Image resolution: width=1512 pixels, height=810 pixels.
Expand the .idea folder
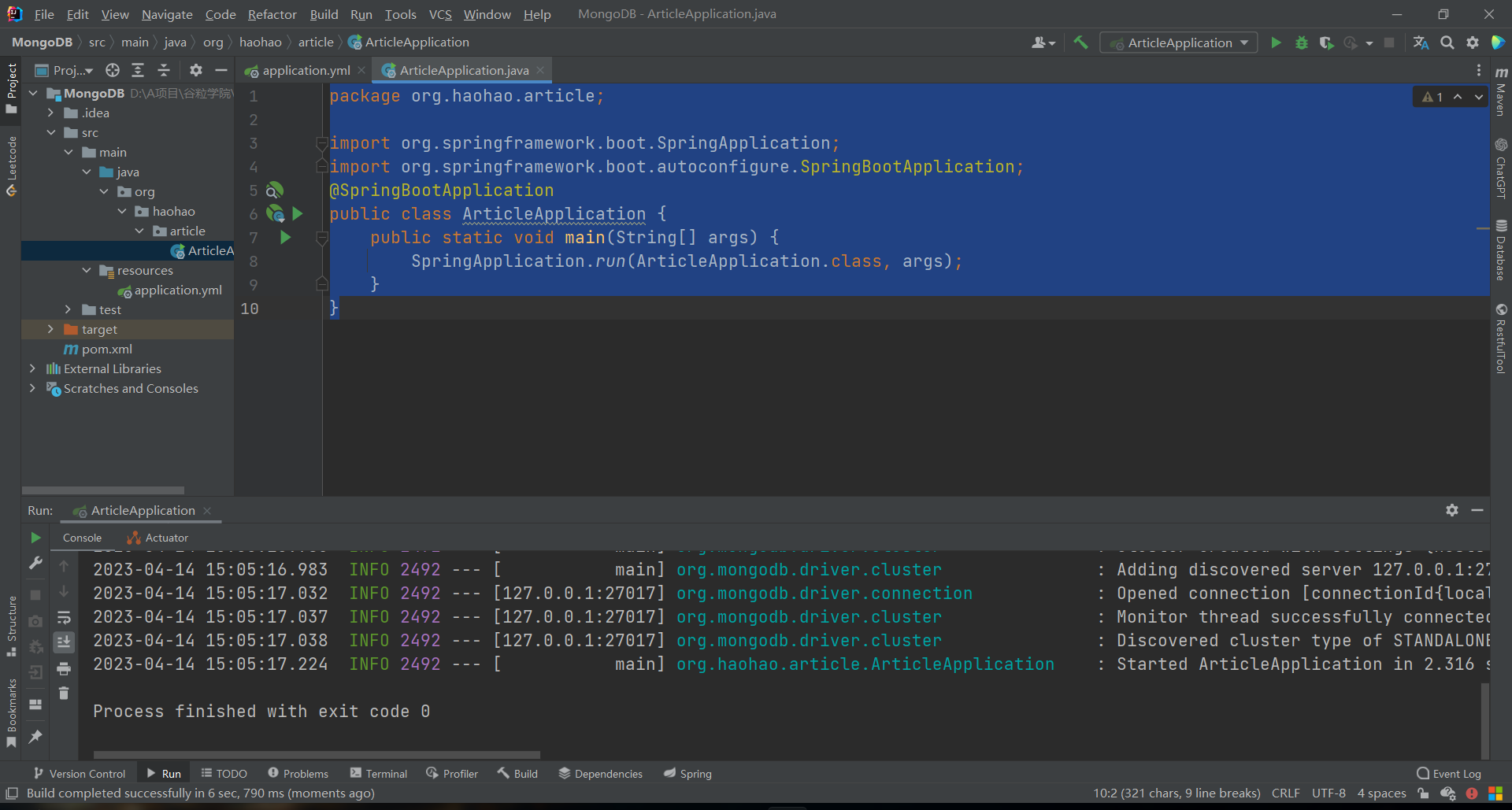pos(51,113)
